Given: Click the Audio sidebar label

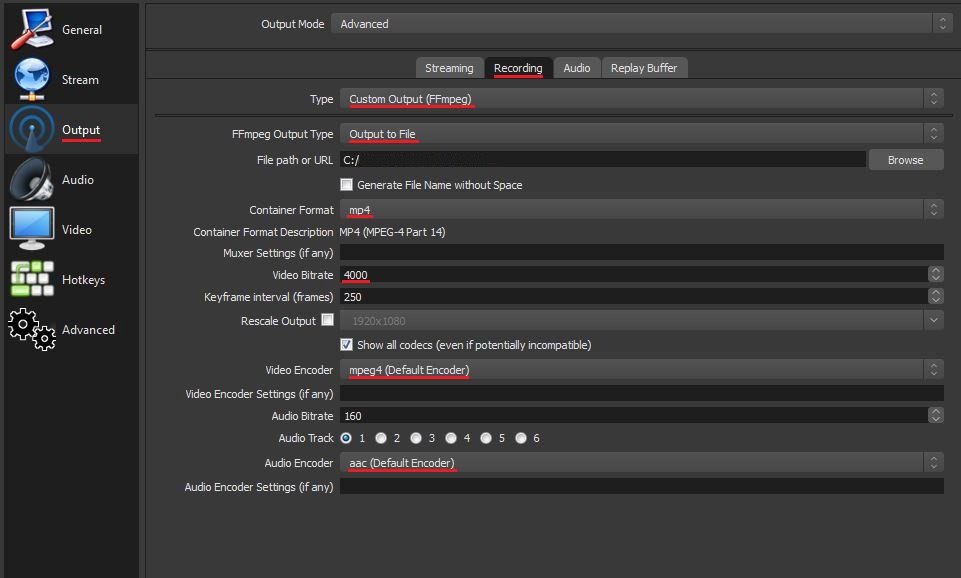Looking at the screenshot, I should 78,180.
